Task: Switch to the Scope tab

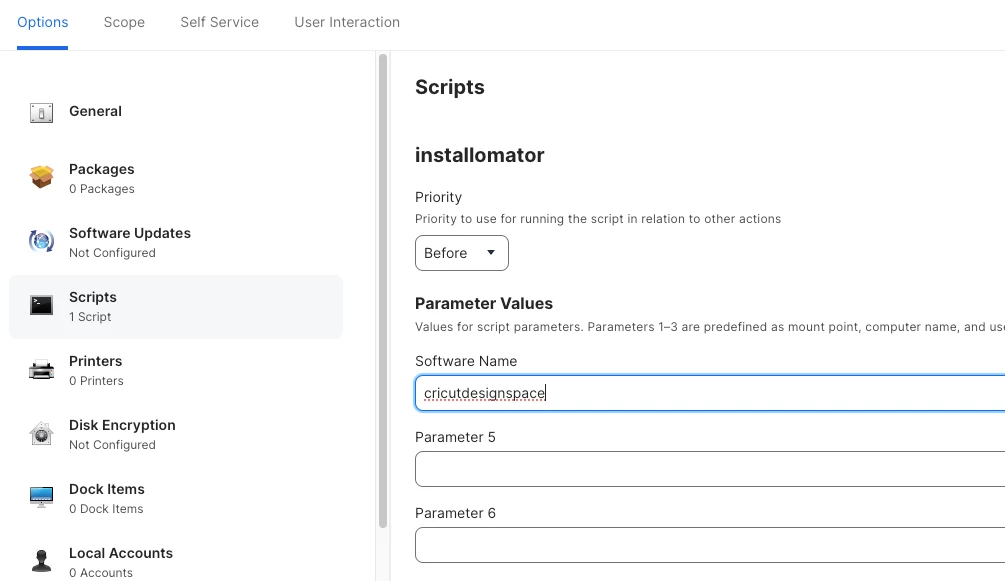Action: tap(124, 22)
